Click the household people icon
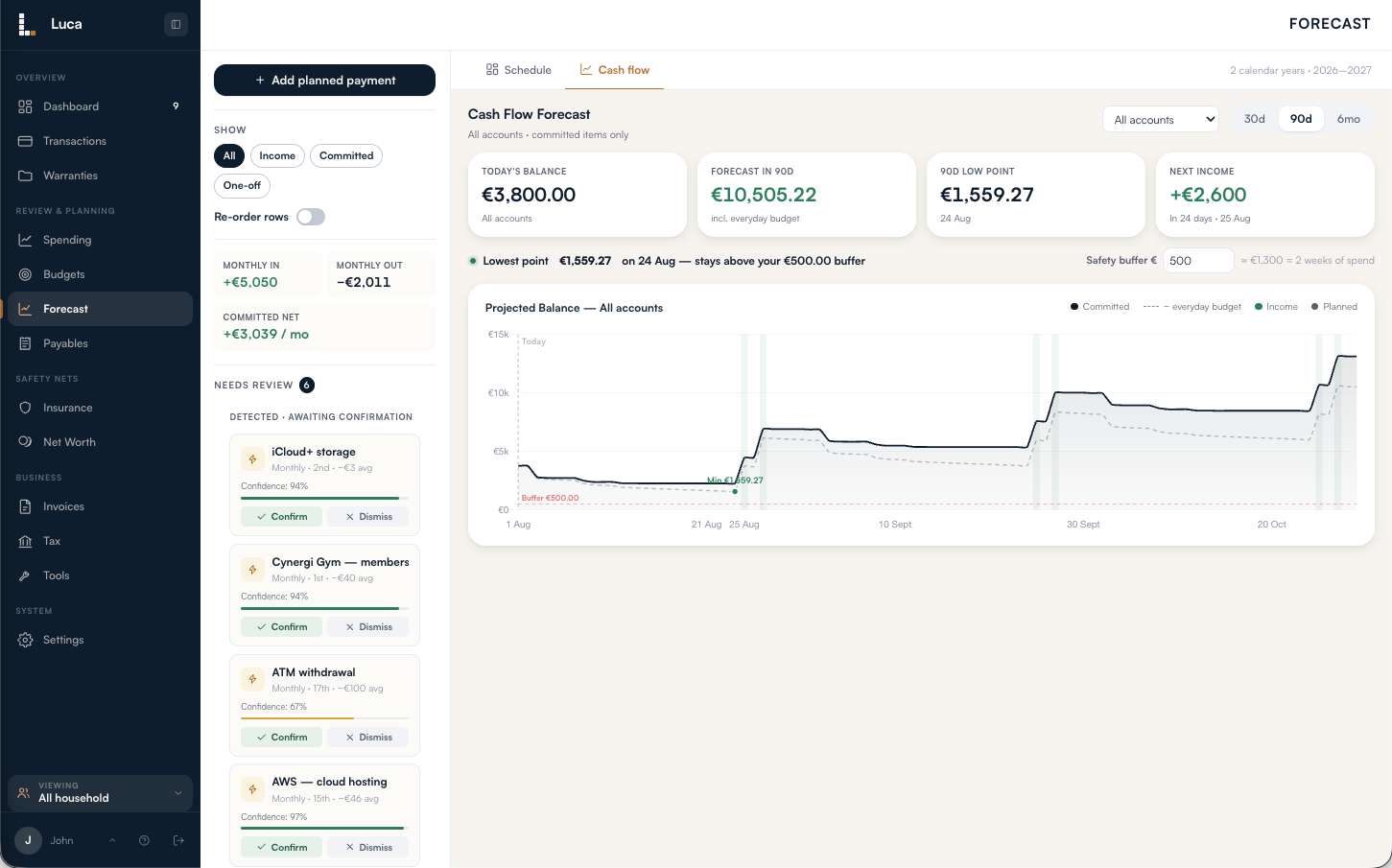Viewport: 1392px width, 868px height. point(24,793)
